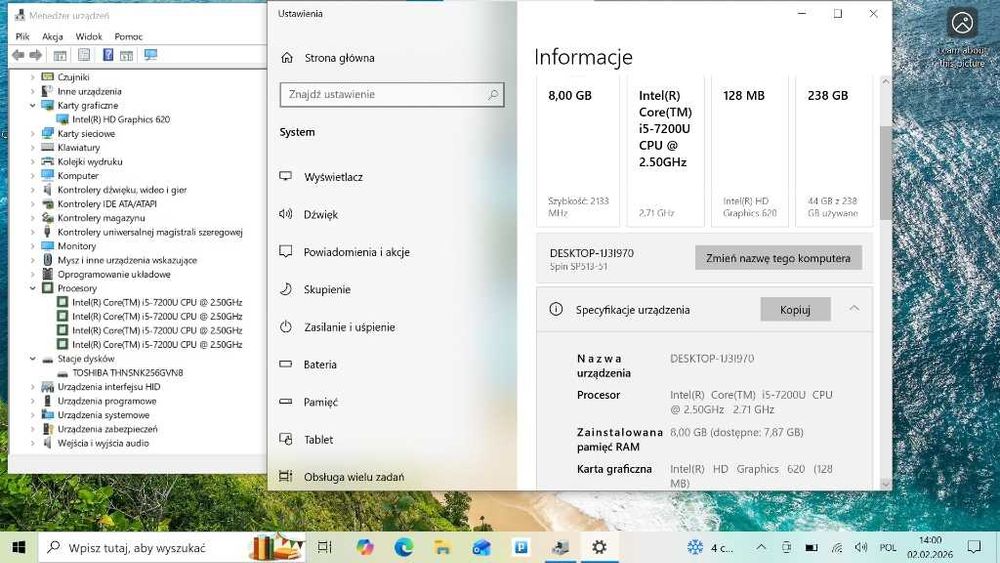The width and height of the screenshot is (1000, 563).
Task: Click taskbar search box Wpisz tutaj
Action: (172, 548)
